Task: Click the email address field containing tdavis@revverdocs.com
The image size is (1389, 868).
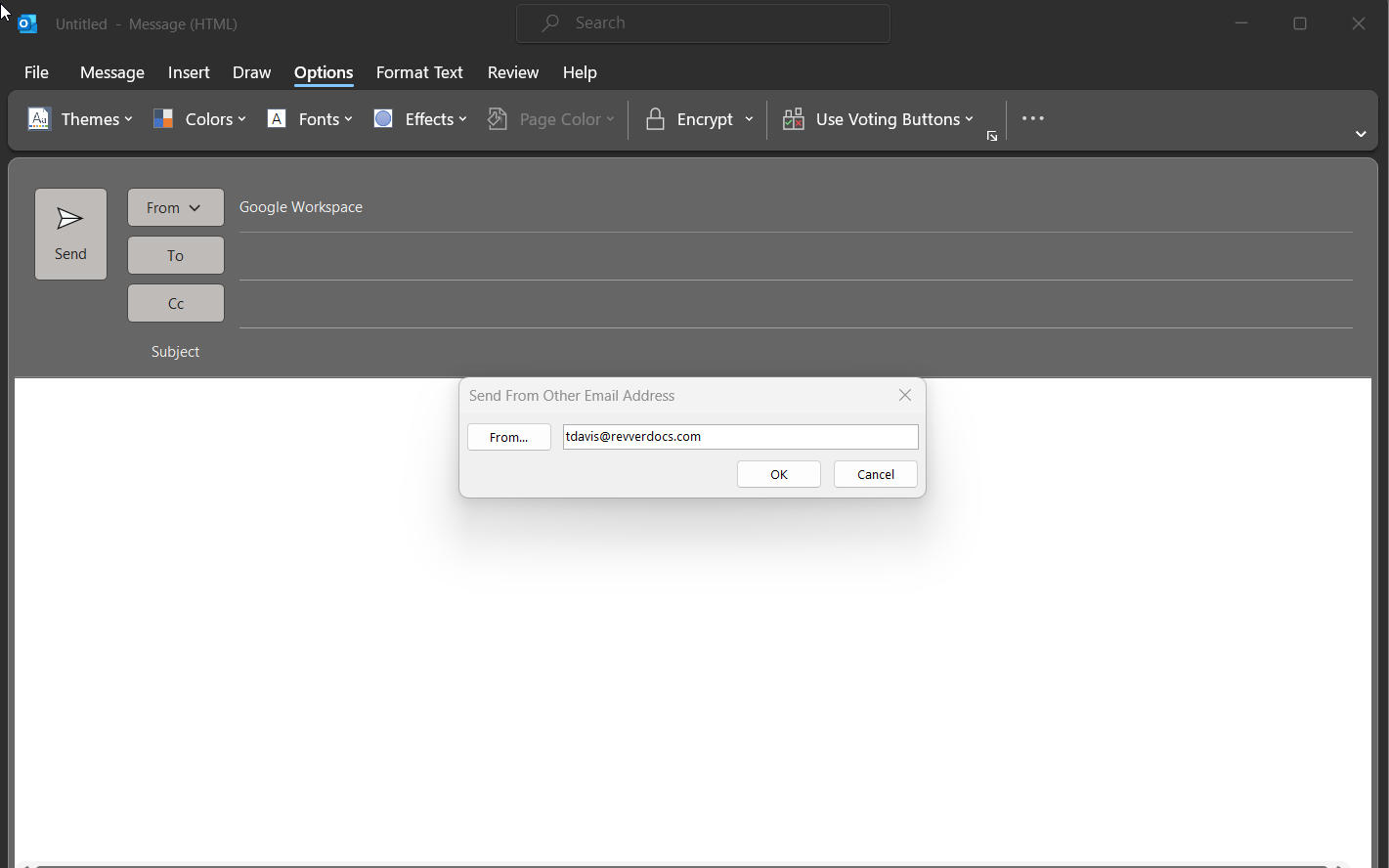Action: coord(741,436)
